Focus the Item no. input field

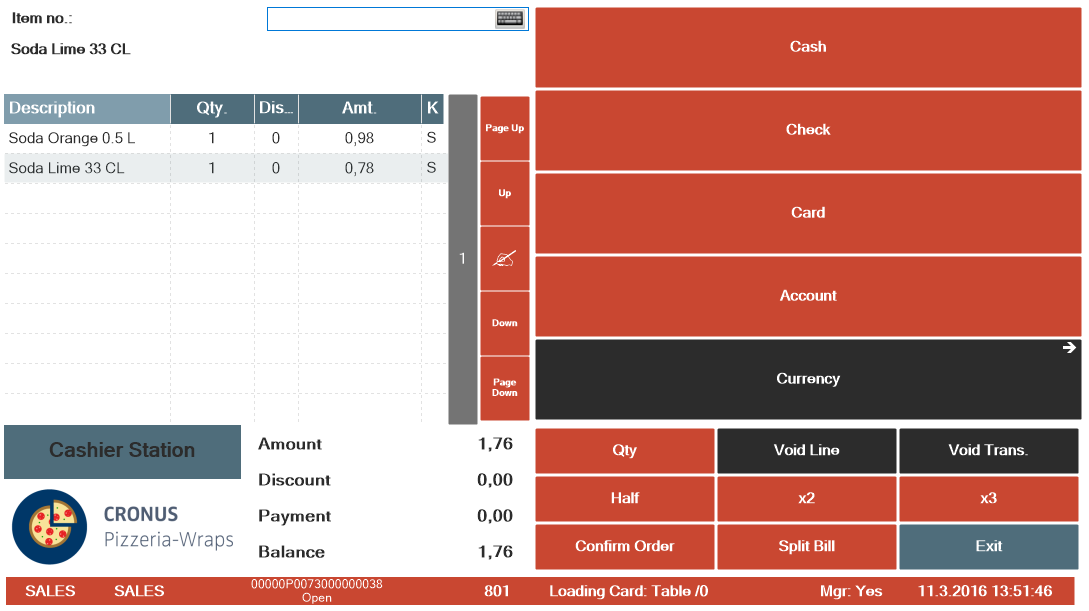(x=380, y=19)
